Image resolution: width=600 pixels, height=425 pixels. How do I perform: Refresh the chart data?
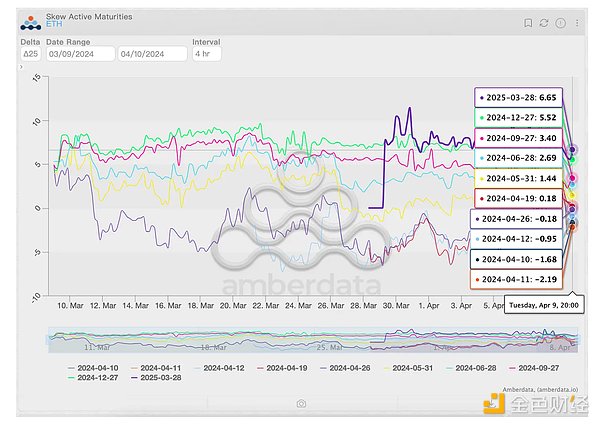pyautogui.click(x=543, y=22)
